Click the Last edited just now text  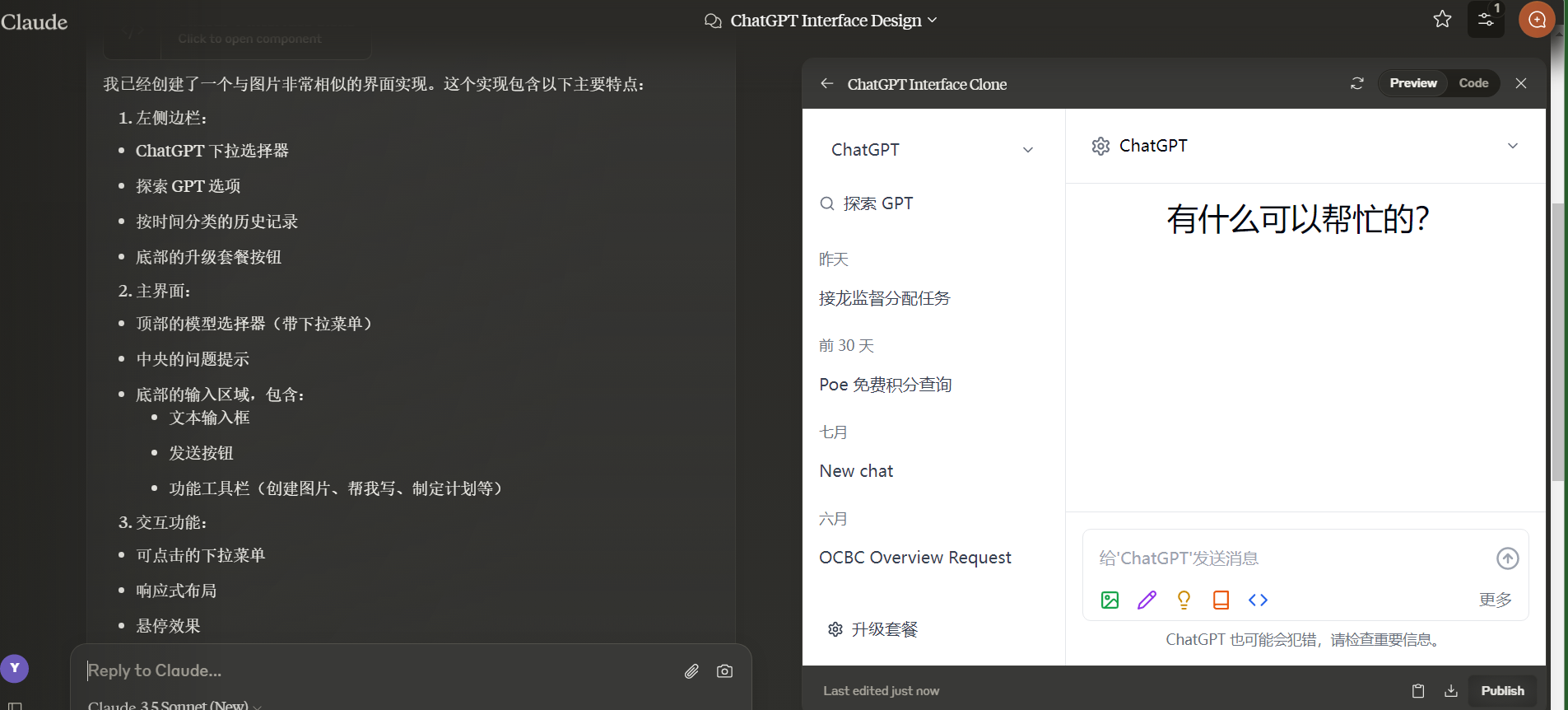click(881, 691)
